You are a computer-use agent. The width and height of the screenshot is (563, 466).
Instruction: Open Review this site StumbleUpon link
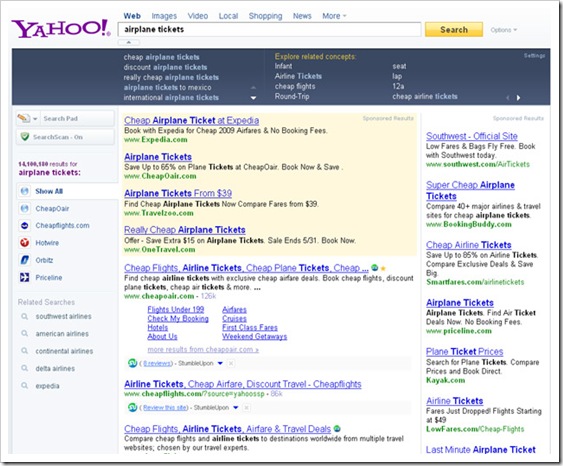165,407
